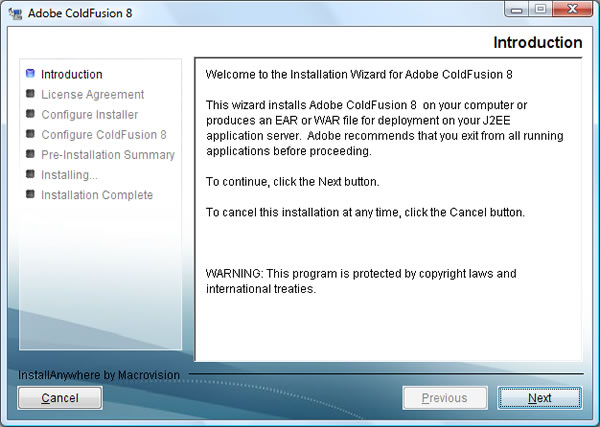Select the Pre-Installation Summary step label
The image size is (600, 427).
point(108,155)
